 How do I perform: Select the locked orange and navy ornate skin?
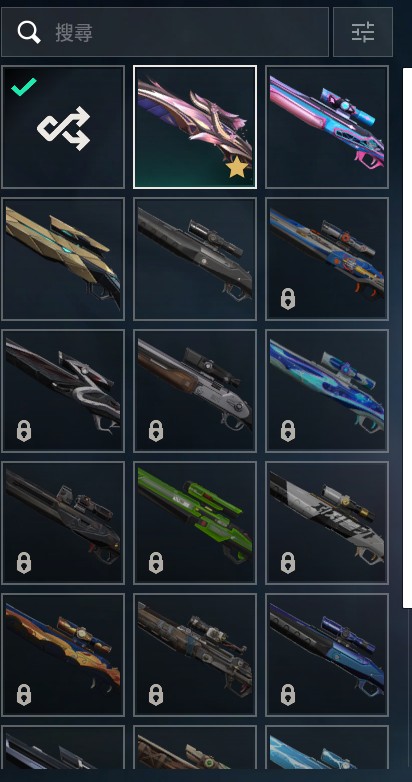click(x=63, y=655)
